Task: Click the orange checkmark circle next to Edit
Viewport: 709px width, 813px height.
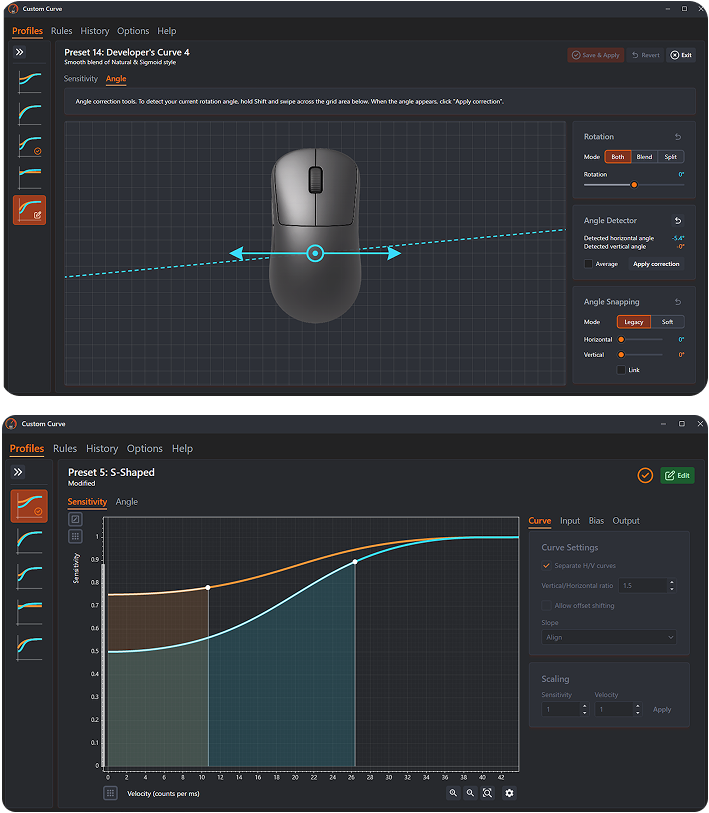Action: click(x=645, y=475)
